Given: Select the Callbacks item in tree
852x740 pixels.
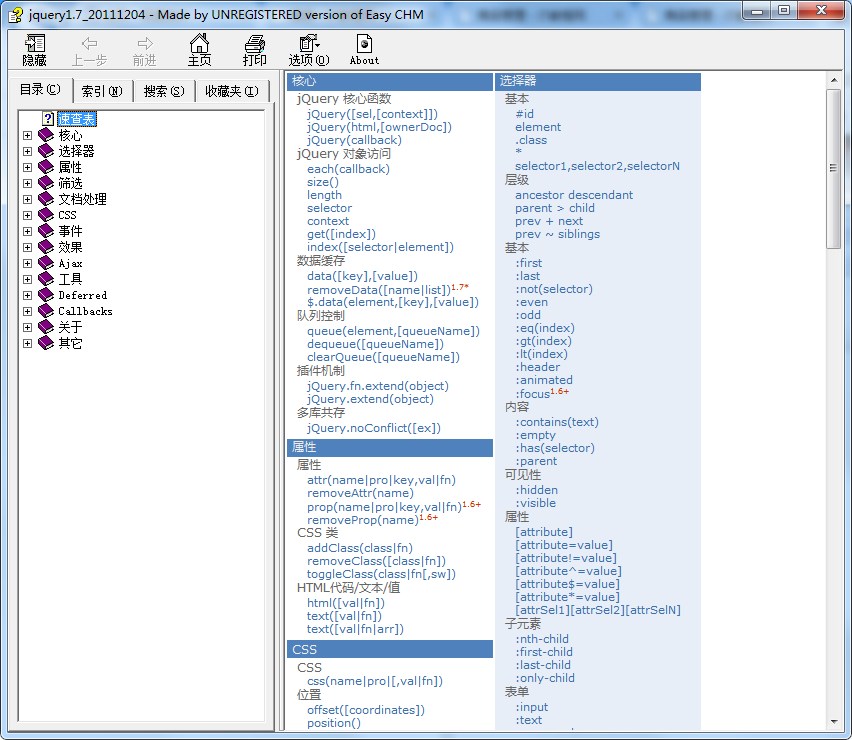Looking at the screenshot, I should click(85, 311).
